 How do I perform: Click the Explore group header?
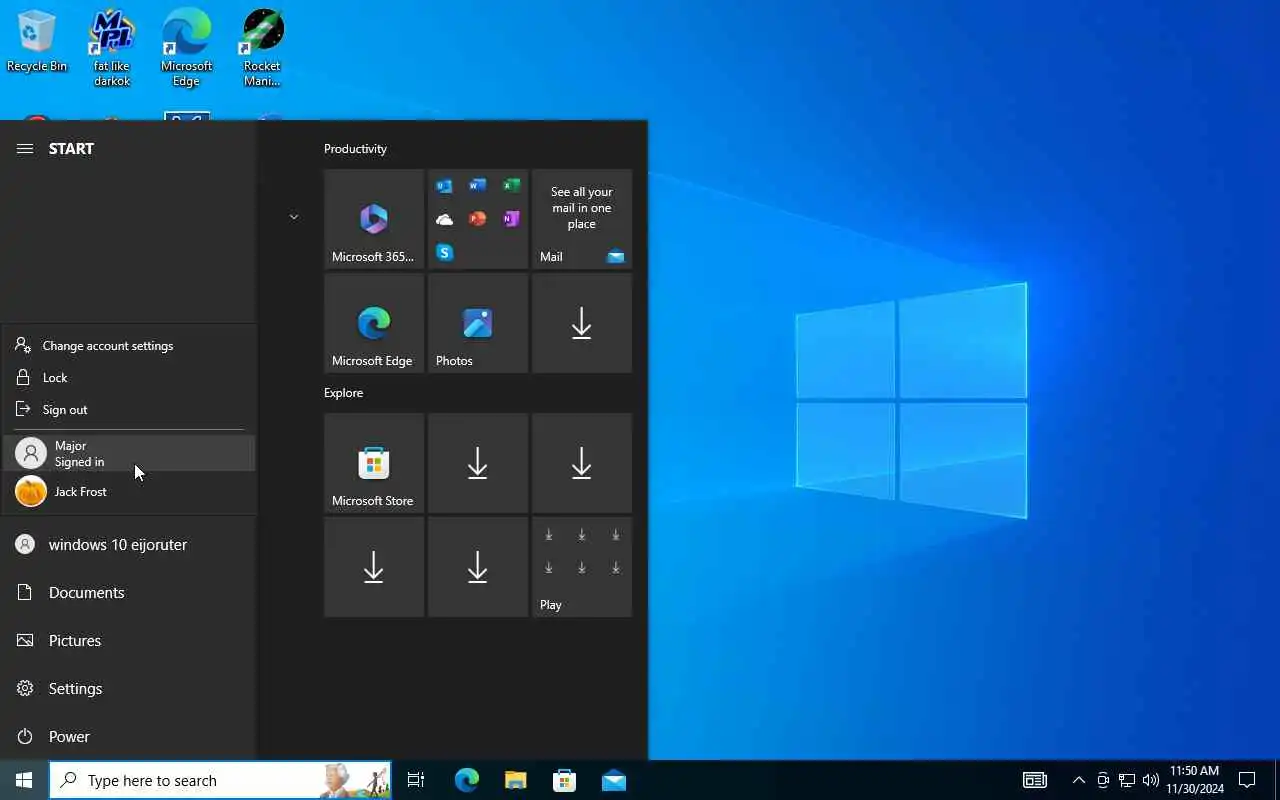(x=343, y=392)
